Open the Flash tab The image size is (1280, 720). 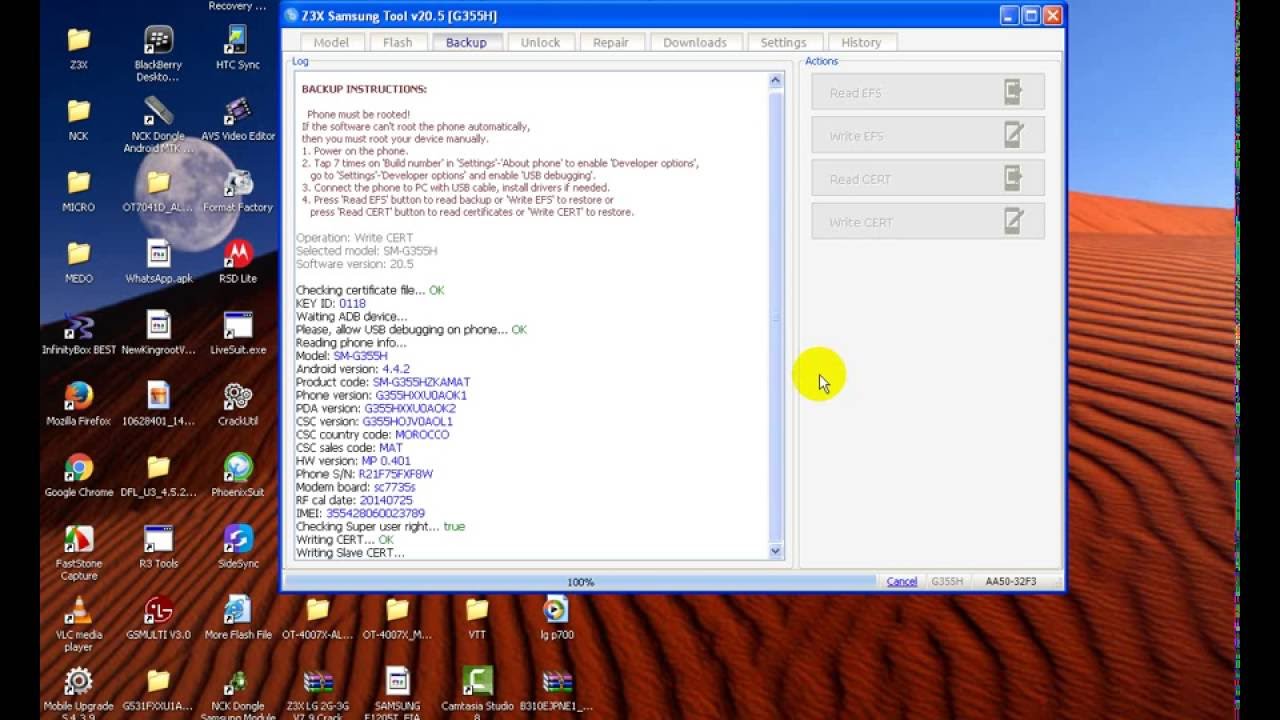(397, 42)
